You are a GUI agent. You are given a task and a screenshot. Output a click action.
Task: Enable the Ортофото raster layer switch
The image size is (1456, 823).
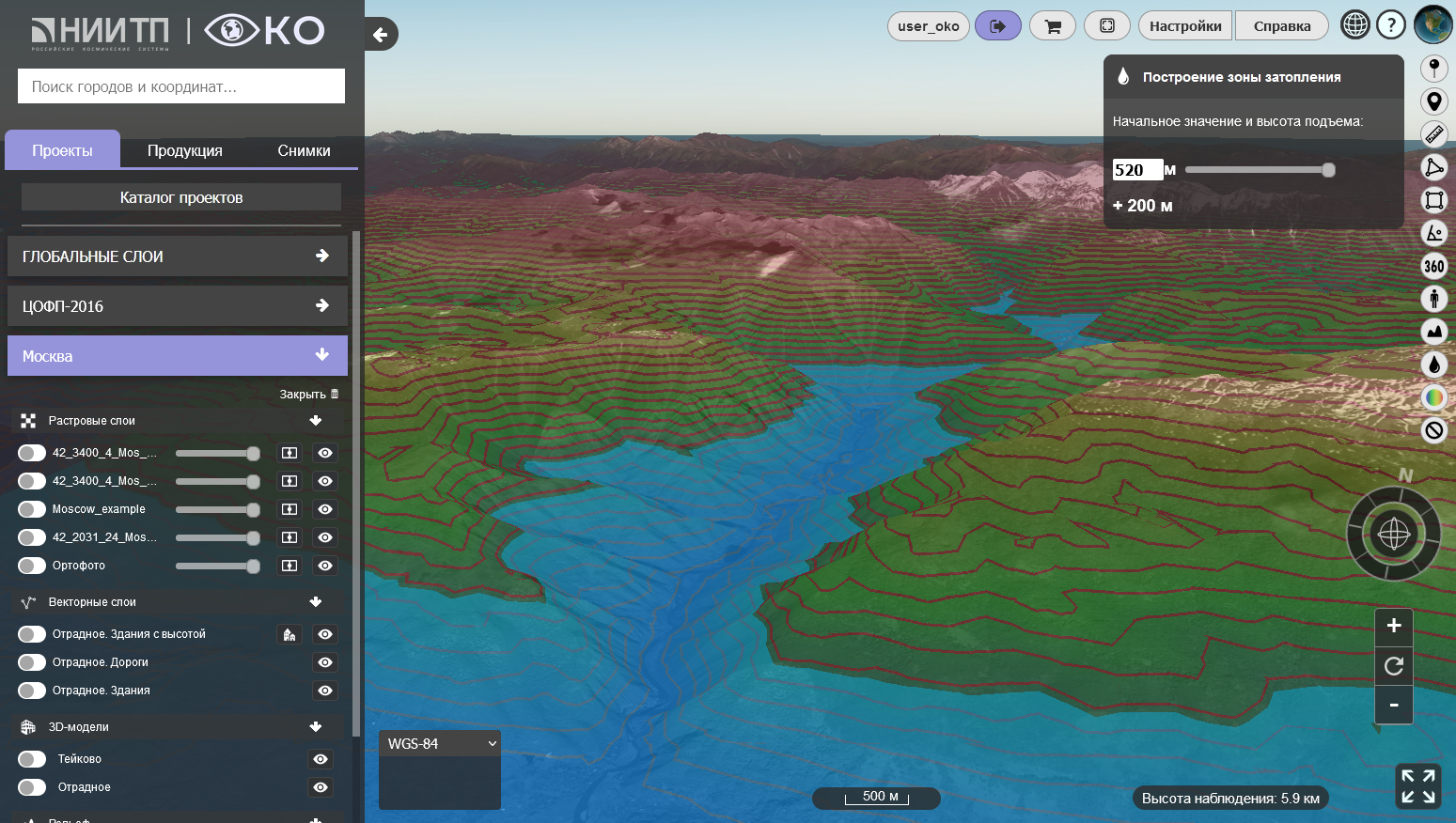(x=32, y=566)
